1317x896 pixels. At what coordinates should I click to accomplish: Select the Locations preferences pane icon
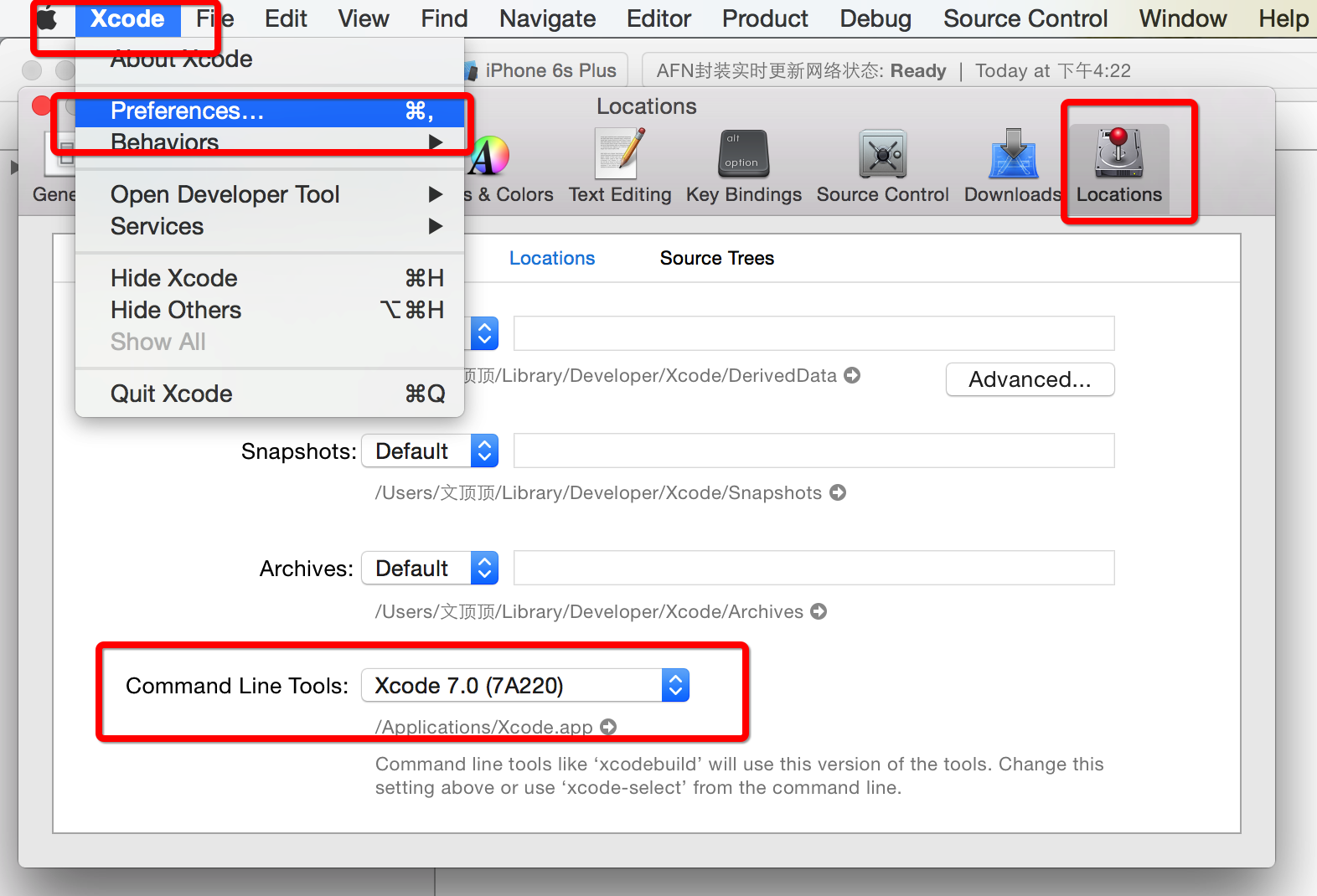pos(1119,166)
